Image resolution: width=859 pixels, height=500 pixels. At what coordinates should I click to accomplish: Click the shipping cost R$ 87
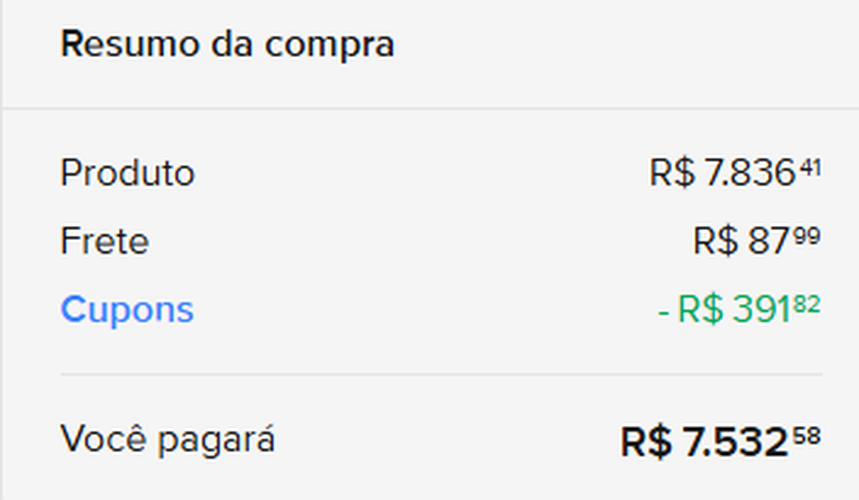[x=741, y=242]
